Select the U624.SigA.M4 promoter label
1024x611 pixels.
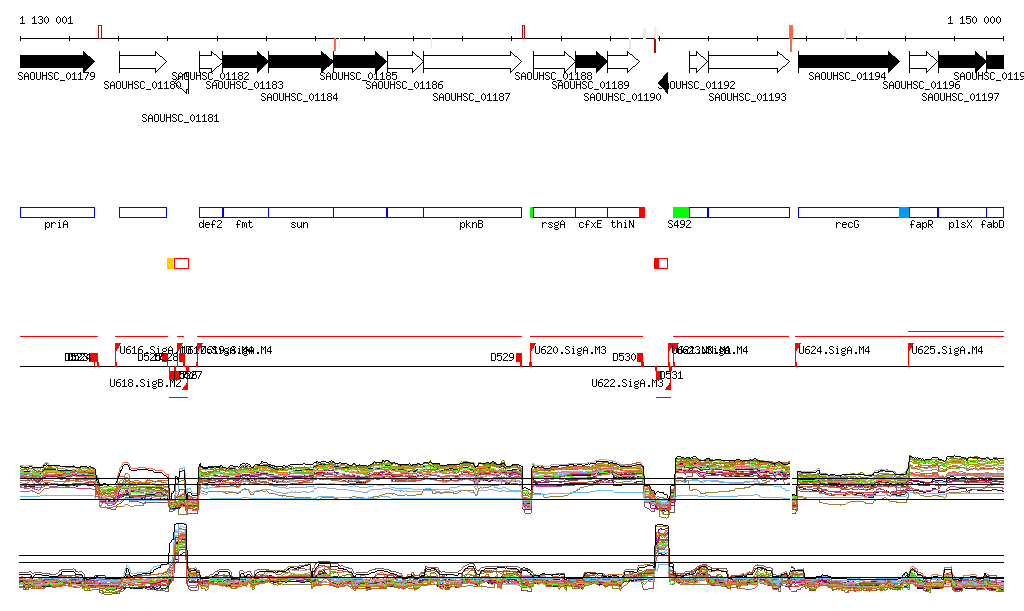click(834, 350)
